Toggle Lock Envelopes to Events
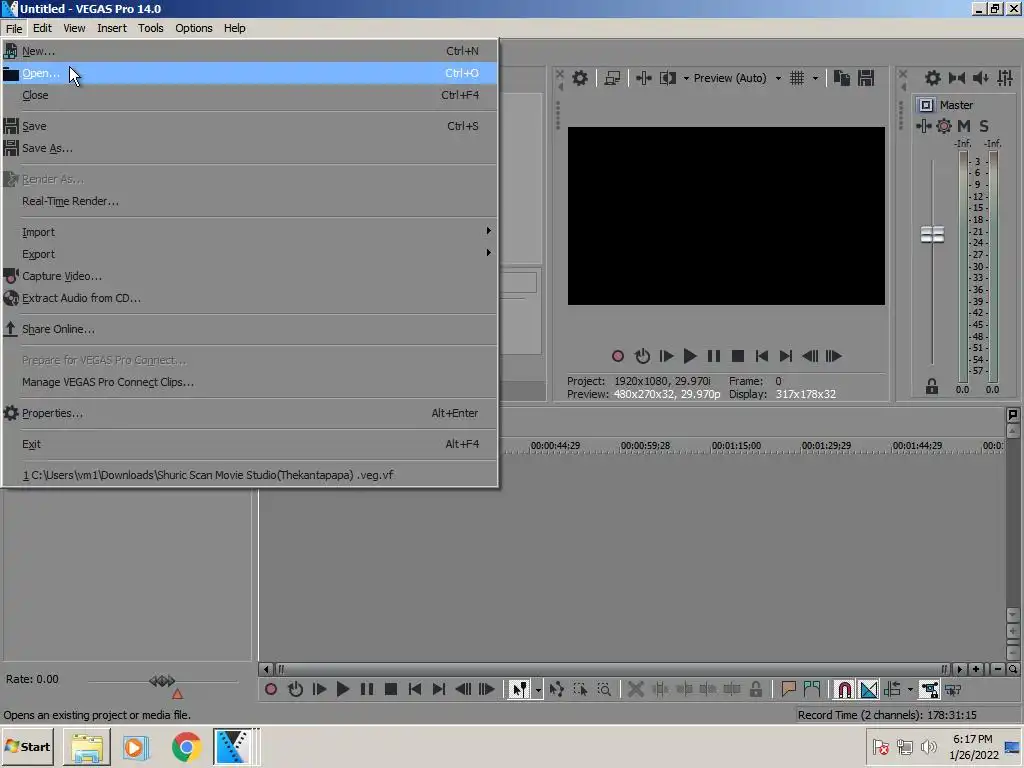 coord(929,689)
